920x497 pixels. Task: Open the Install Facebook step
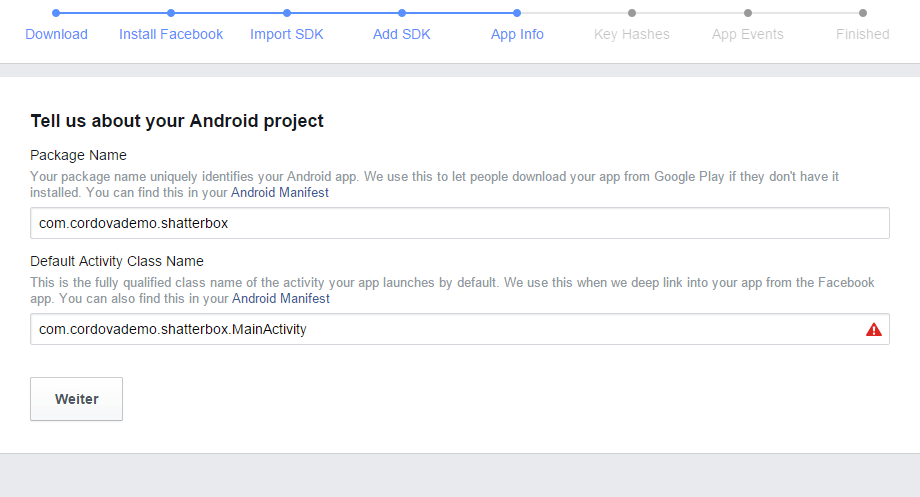pyautogui.click(x=171, y=34)
